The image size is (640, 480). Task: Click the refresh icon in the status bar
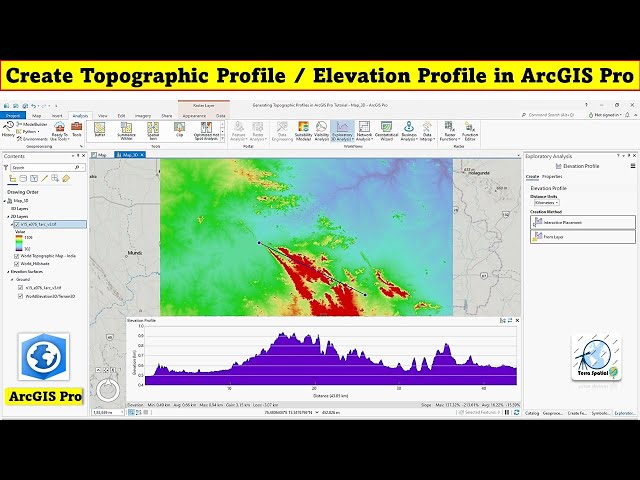pyautogui.click(x=516, y=412)
